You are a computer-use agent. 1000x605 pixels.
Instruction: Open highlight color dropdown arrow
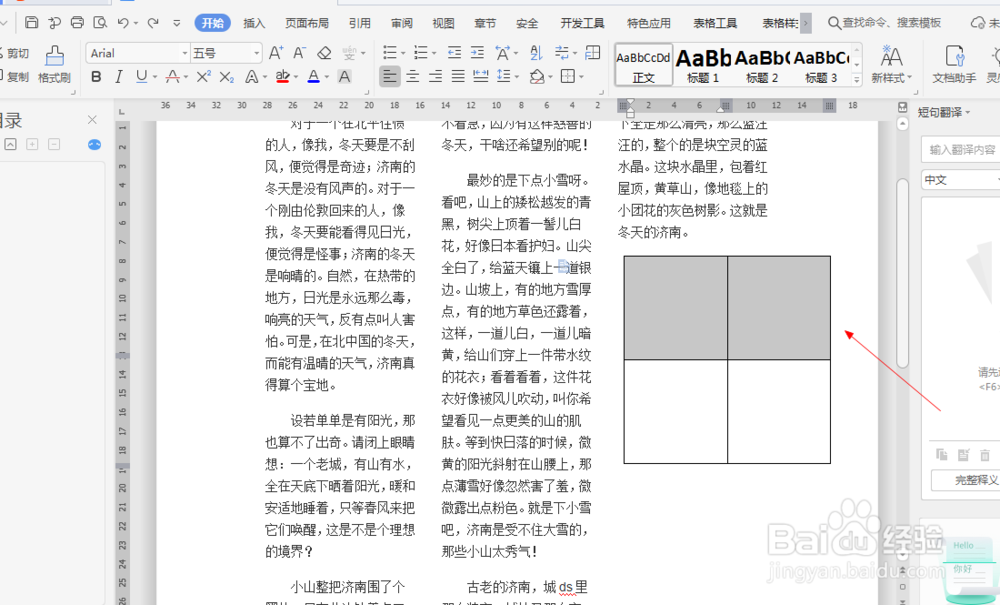pyautogui.click(x=296, y=78)
